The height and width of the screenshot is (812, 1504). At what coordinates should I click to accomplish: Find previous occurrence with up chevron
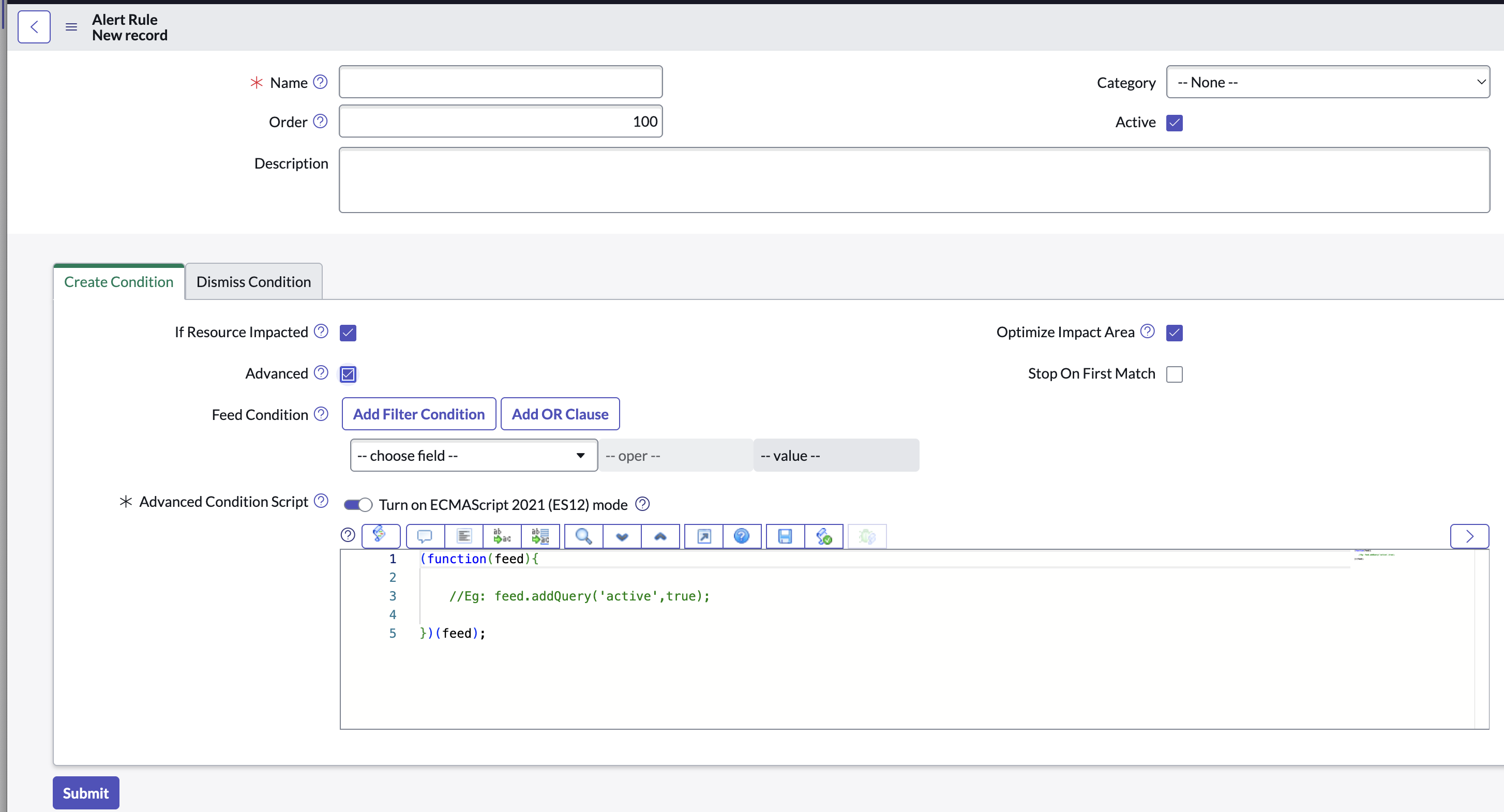660,536
